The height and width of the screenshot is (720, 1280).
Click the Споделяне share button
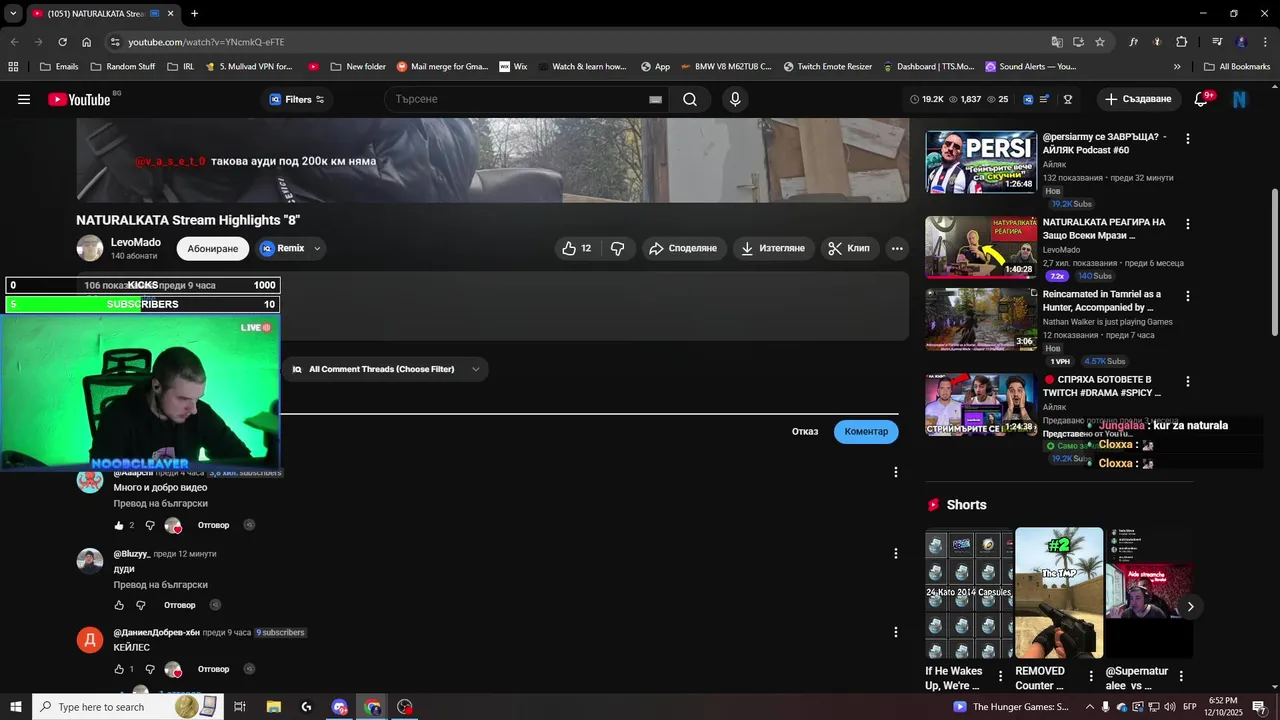click(x=684, y=248)
